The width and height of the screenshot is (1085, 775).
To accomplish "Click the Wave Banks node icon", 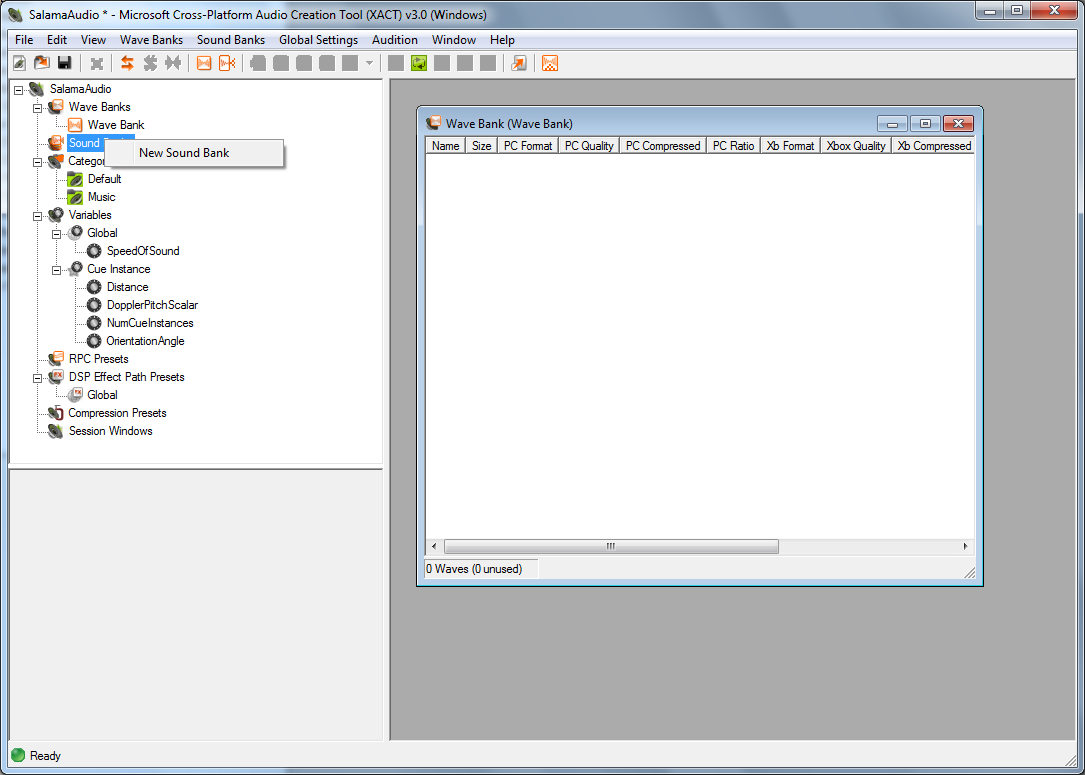I will click(x=55, y=107).
